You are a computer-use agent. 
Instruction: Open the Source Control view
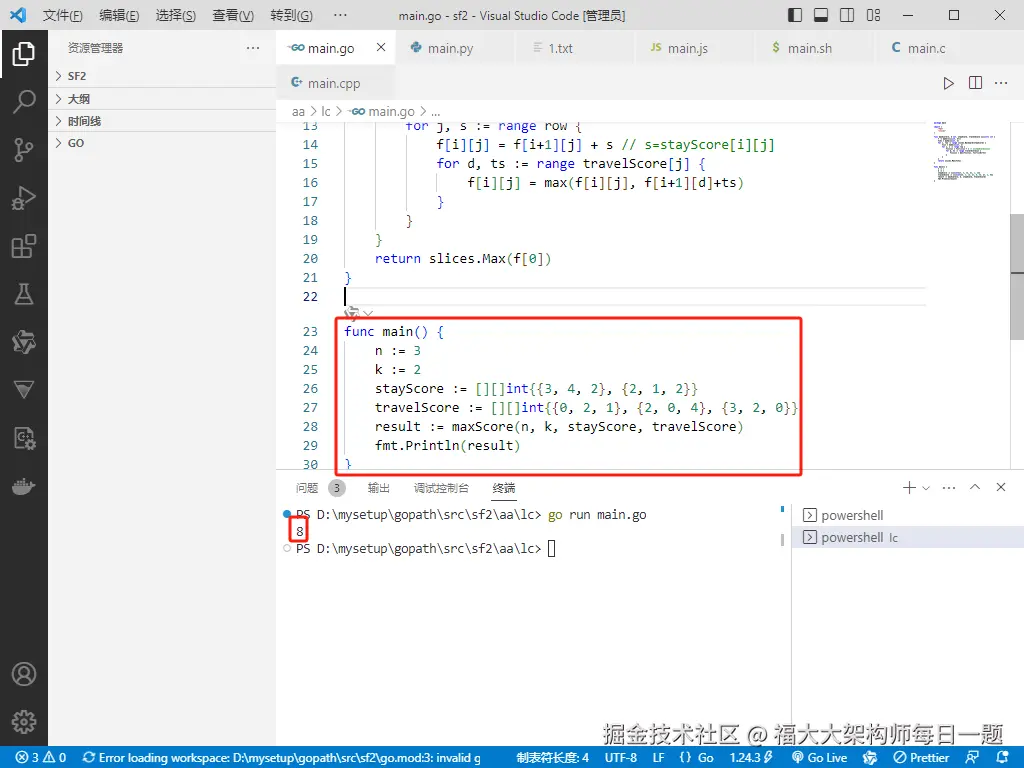[x=24, y=150]
